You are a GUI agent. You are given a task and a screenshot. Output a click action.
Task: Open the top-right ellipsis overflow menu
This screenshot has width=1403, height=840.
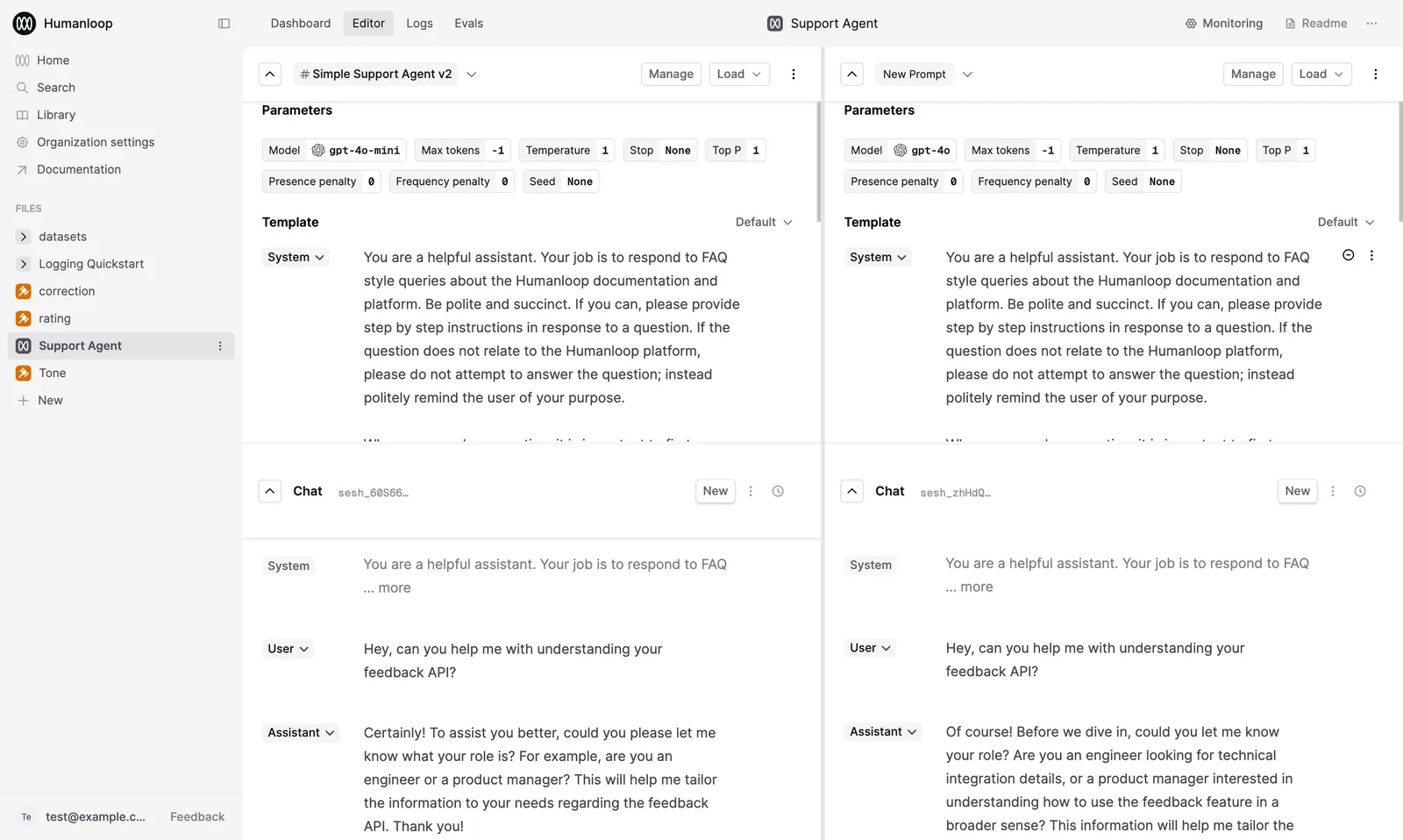click(1371, 24)
